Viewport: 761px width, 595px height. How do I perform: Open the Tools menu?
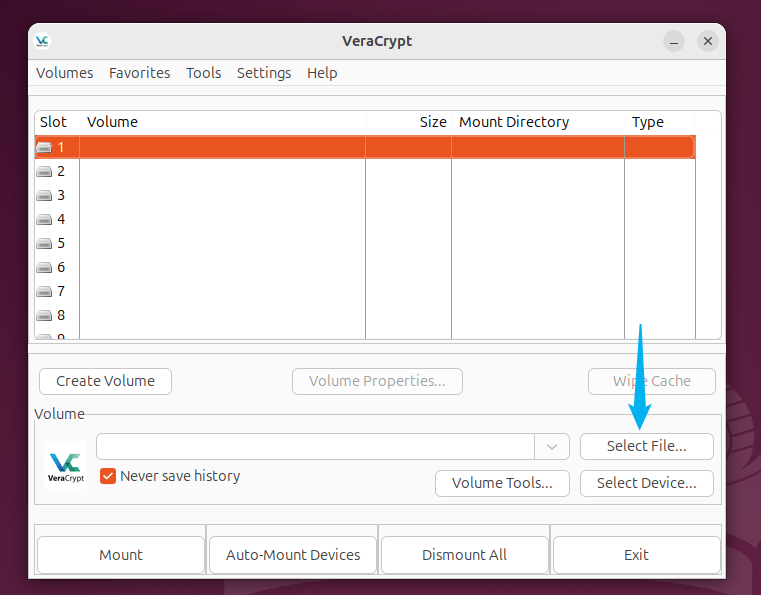pyautogui.click(x=204, y=73)
